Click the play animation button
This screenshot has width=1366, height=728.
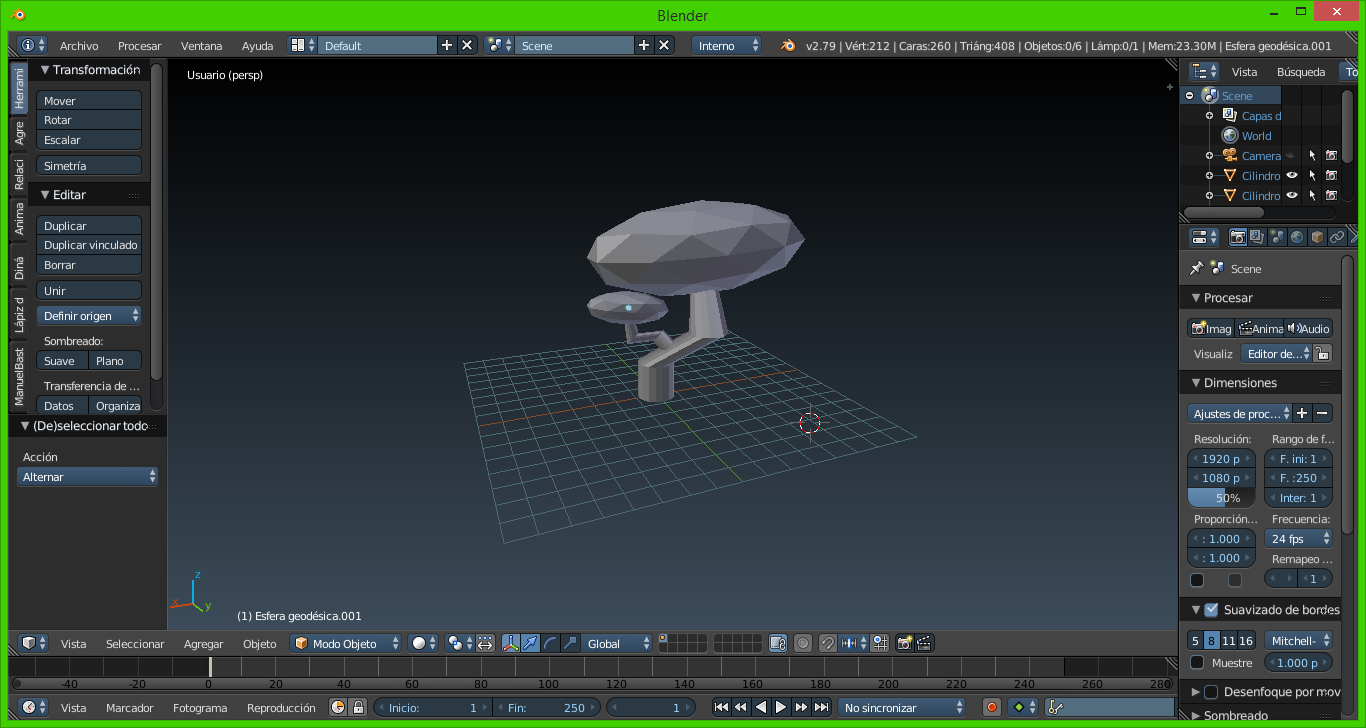tap(781, 707)
